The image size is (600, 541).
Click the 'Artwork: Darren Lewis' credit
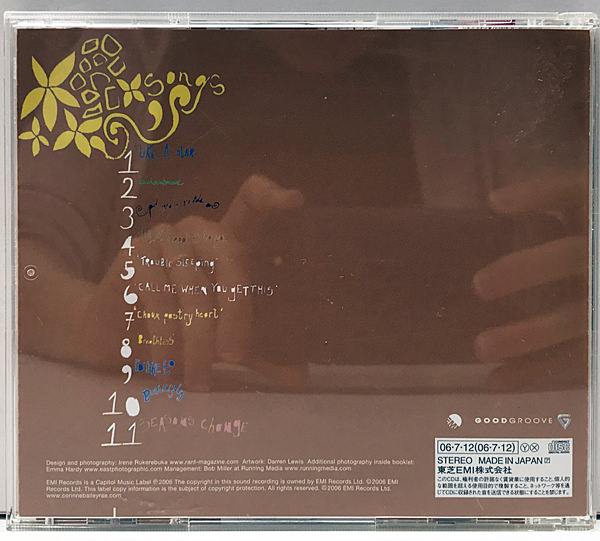pyautogui.click(x=272, y=462)
